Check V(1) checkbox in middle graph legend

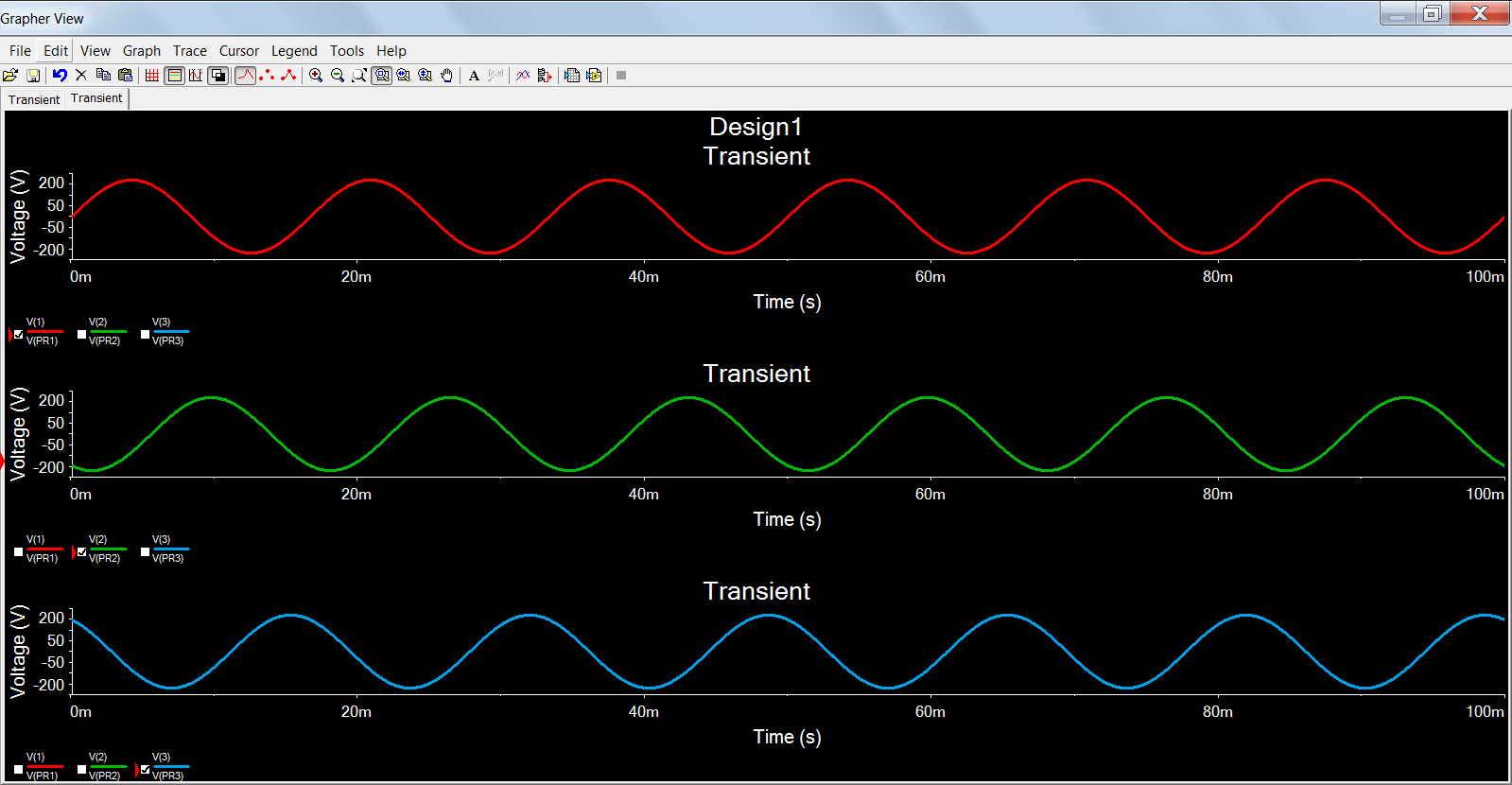18,551
